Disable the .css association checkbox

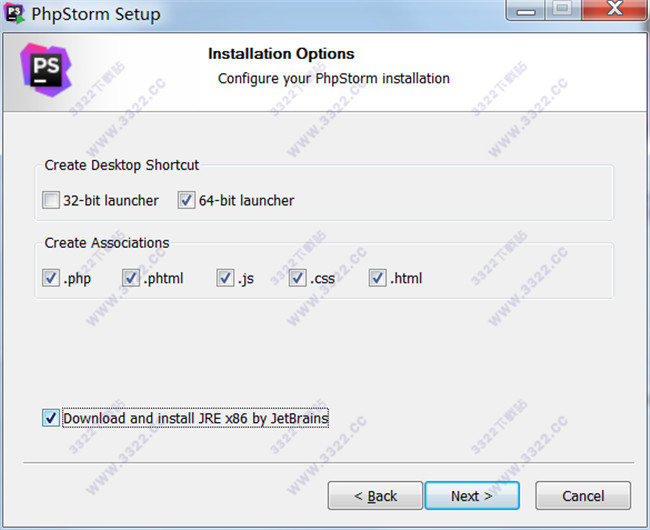(297, 278)
